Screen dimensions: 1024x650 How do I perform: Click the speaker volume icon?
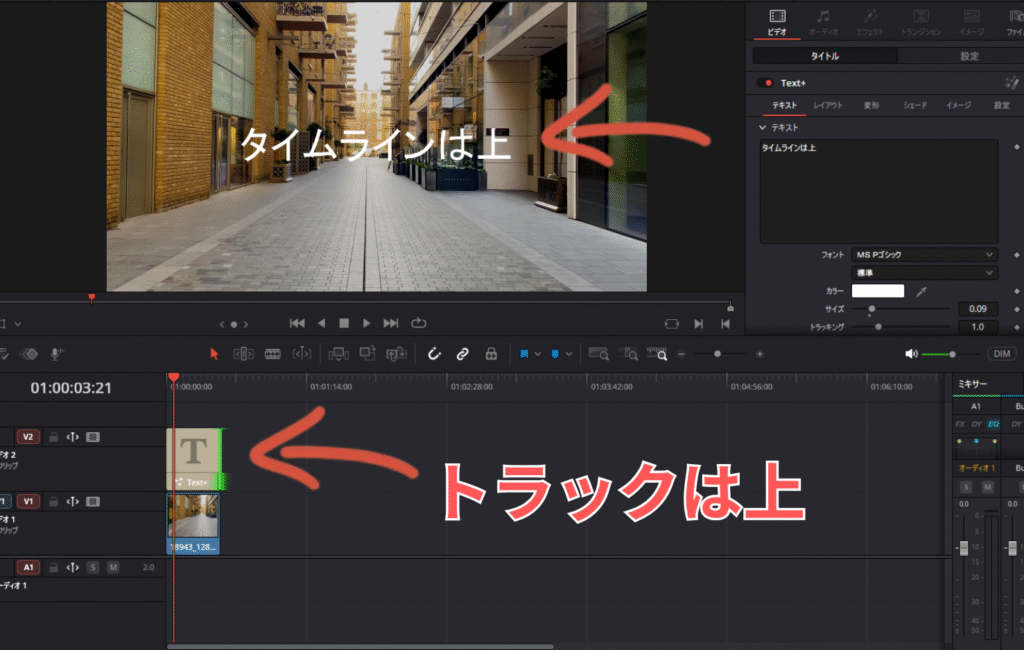[910, 353]
